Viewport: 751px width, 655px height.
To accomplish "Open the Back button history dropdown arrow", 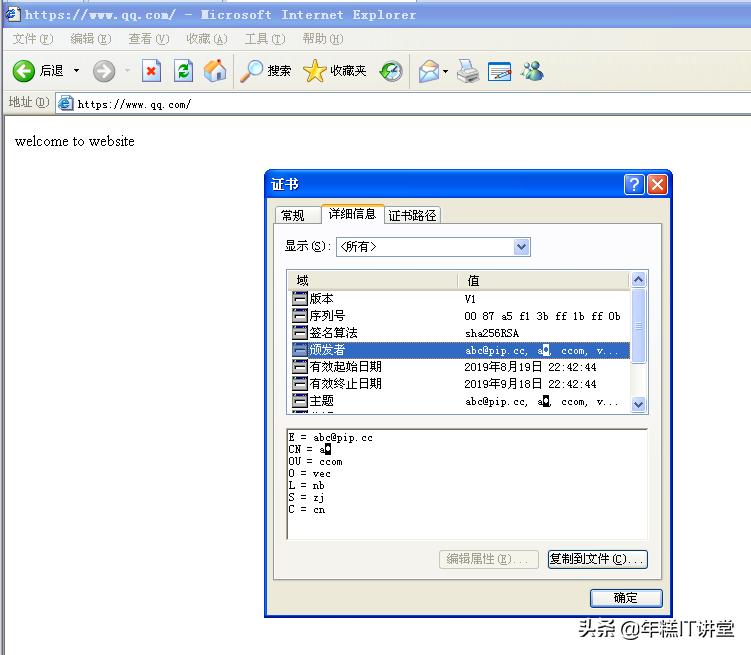I will click(76, 71).
